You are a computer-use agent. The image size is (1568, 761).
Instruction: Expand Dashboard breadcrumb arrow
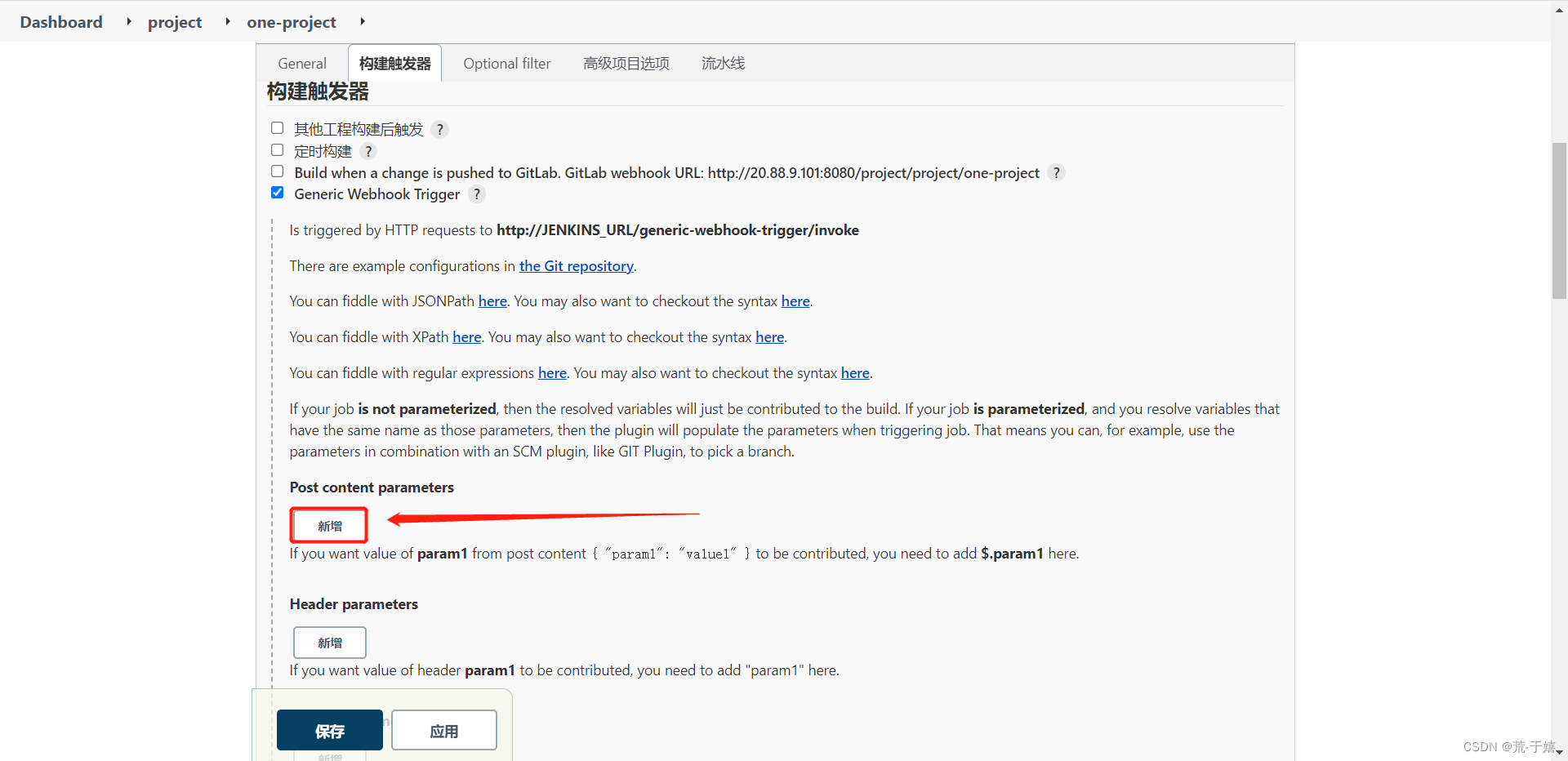(x=129, y=21)
